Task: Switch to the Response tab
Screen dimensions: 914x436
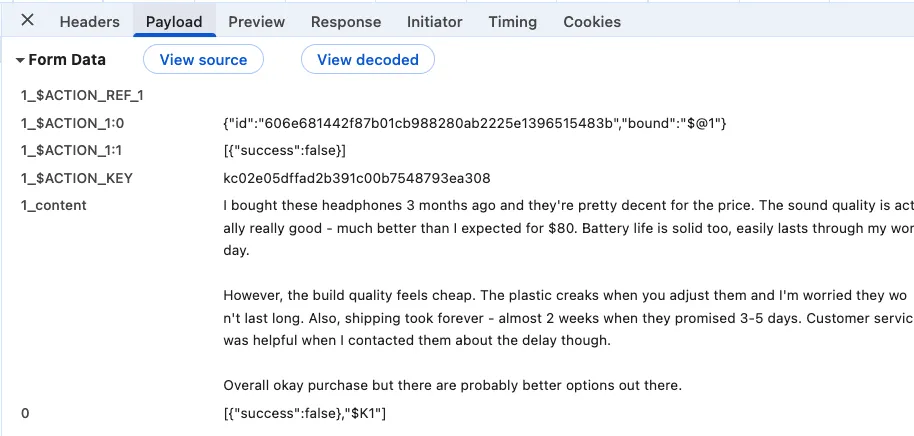Action: [x=346, y=21]
